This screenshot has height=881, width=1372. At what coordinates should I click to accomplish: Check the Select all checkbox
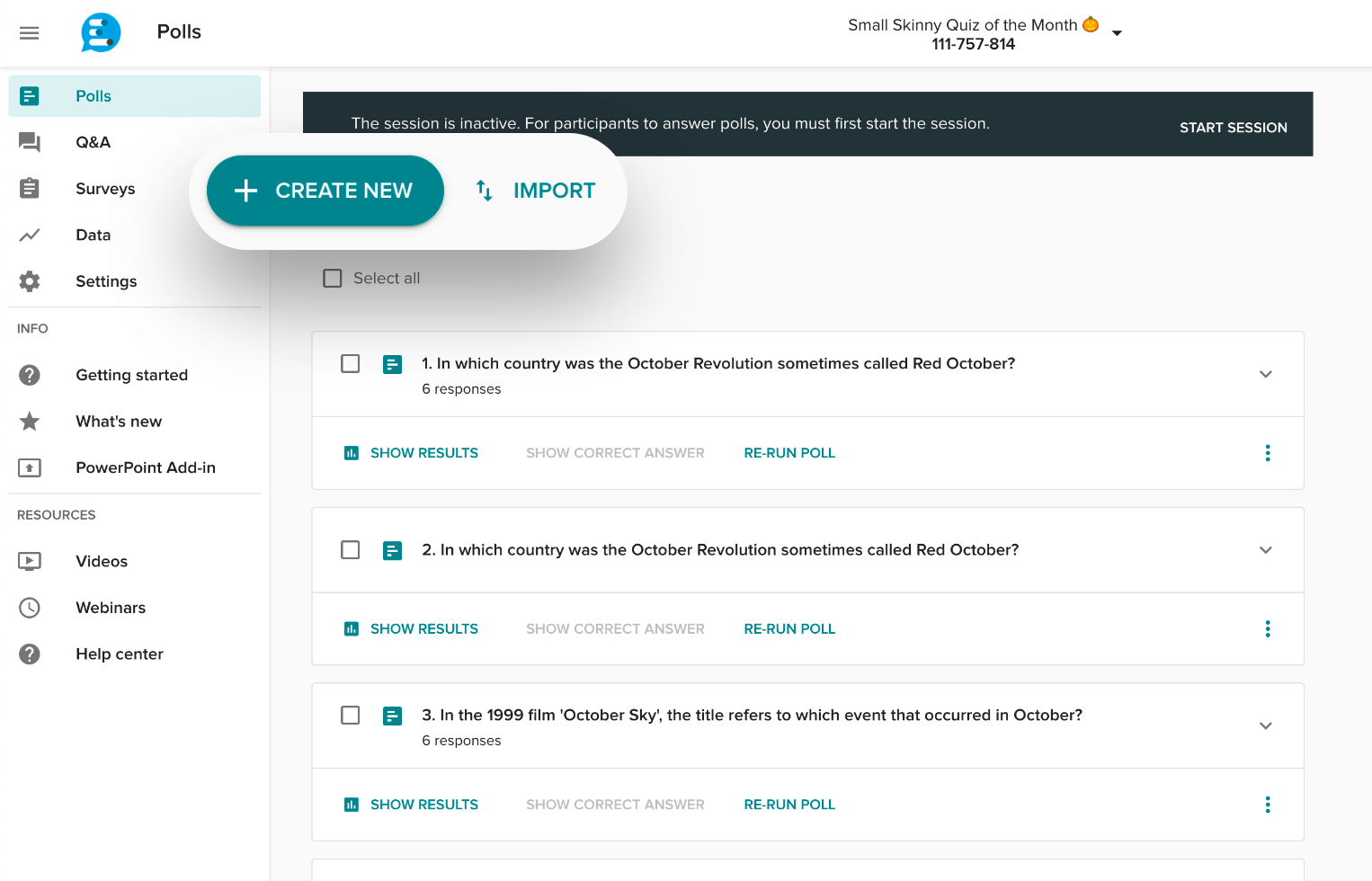point(333,278)
